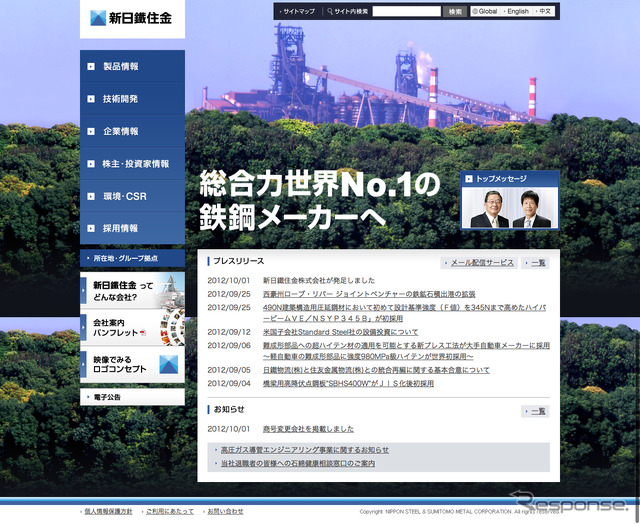Switch to the 中文 site

[544, 11]
